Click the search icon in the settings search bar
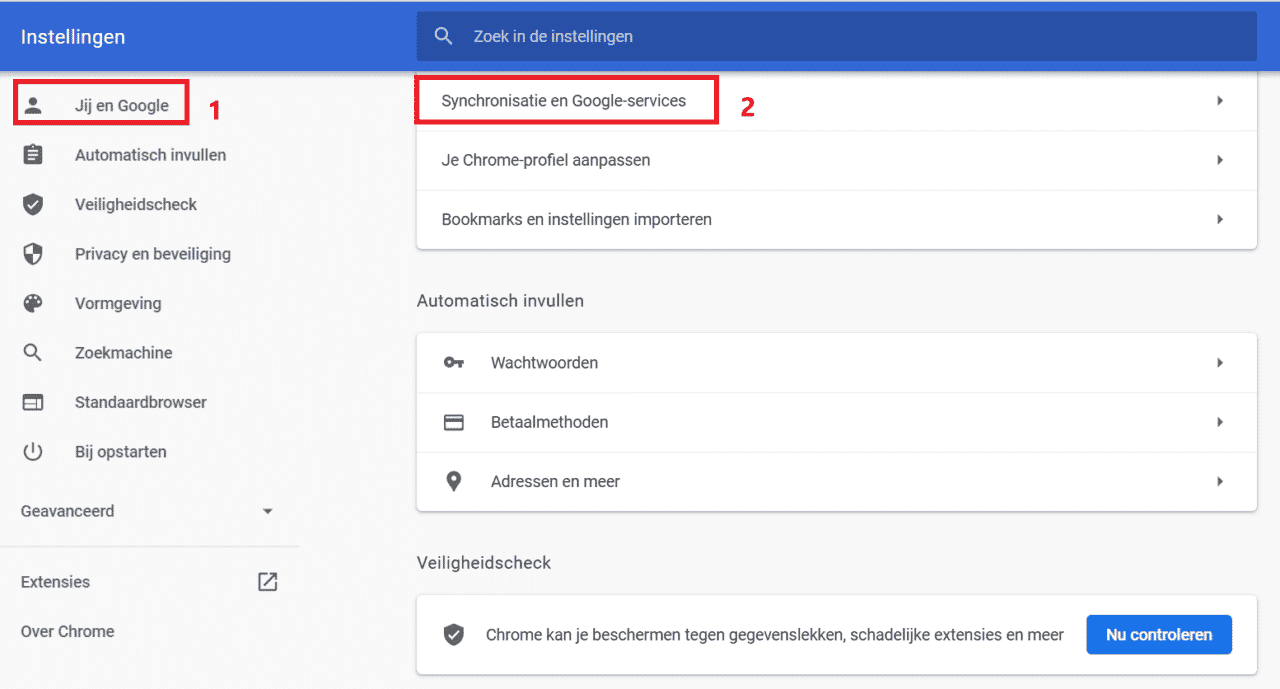Screen dimensions: 1280x689 (444, 36)
